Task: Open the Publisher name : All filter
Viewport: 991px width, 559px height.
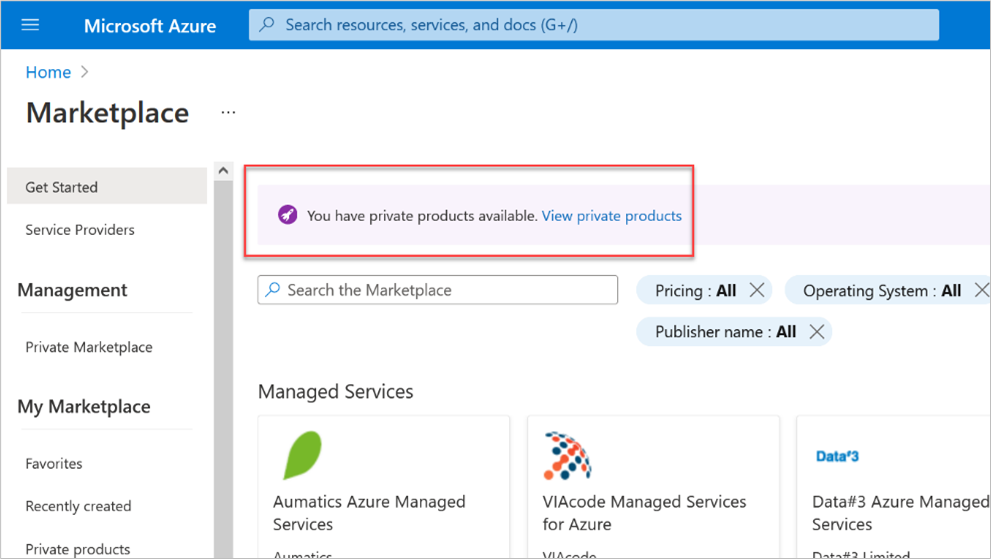Action: (724, 332)
